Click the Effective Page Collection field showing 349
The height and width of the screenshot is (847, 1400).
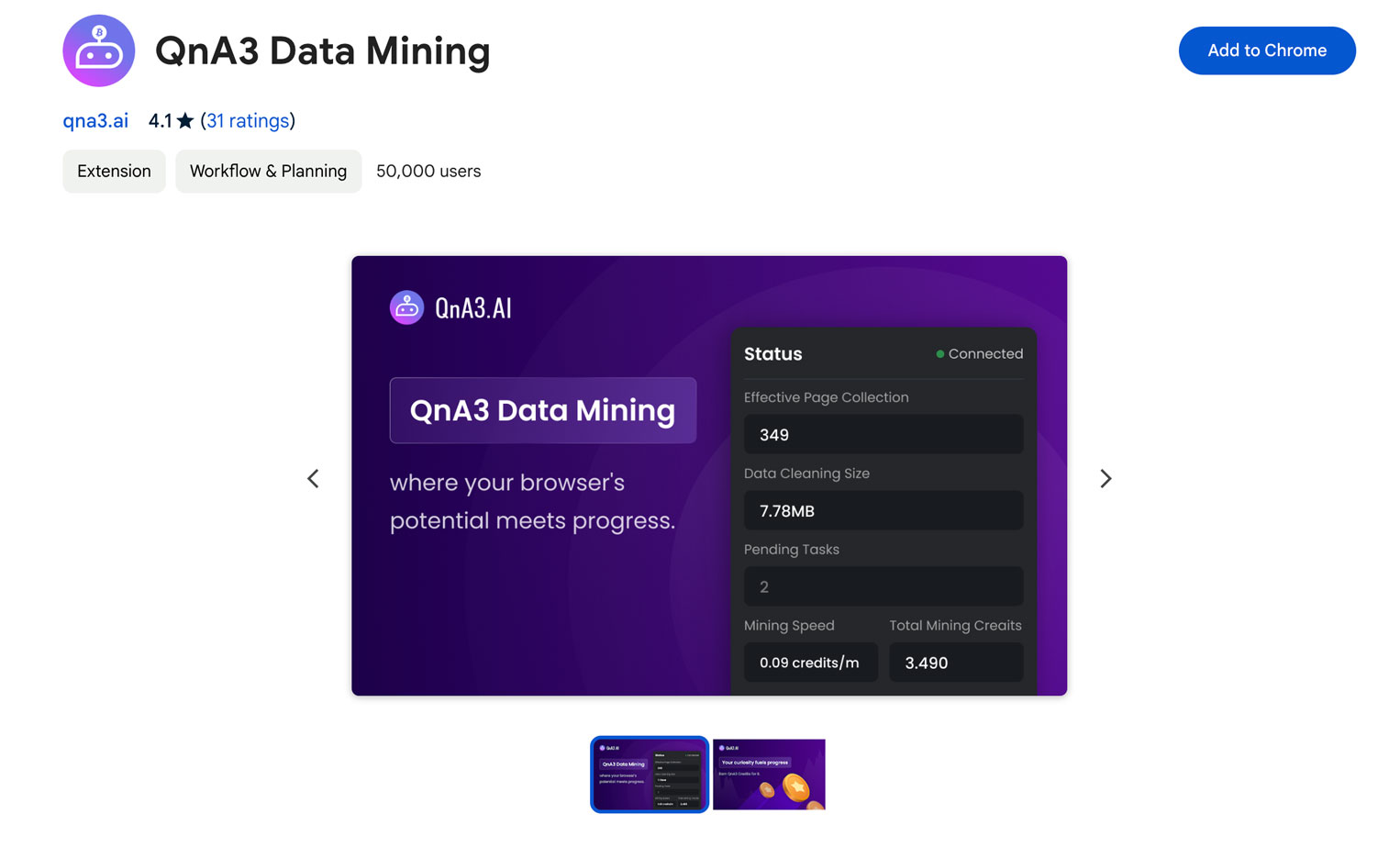click(883, 434)
